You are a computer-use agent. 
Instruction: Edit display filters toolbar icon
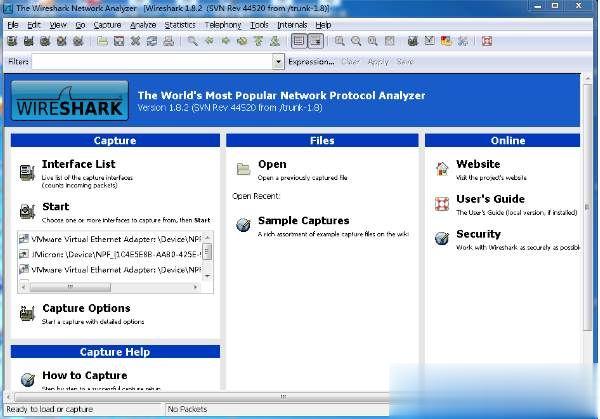click(x=430, y=41)
